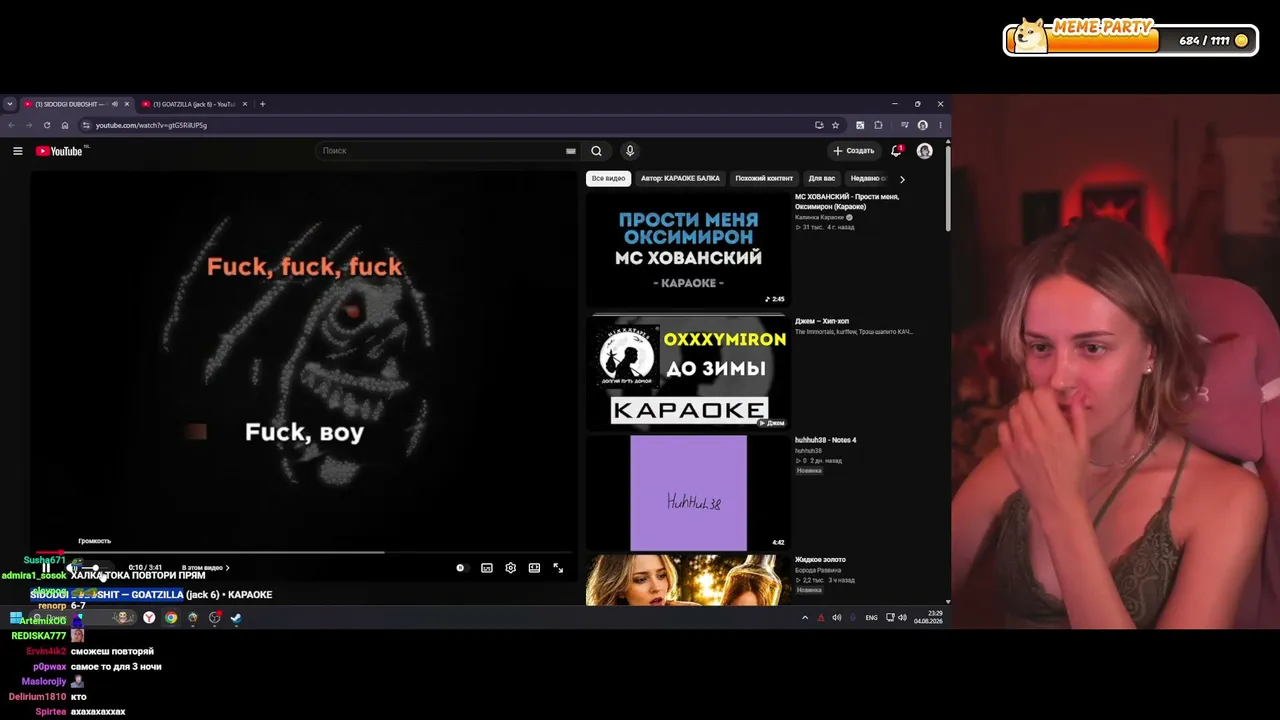Open YouTube notifications bell

coord(896,151)
